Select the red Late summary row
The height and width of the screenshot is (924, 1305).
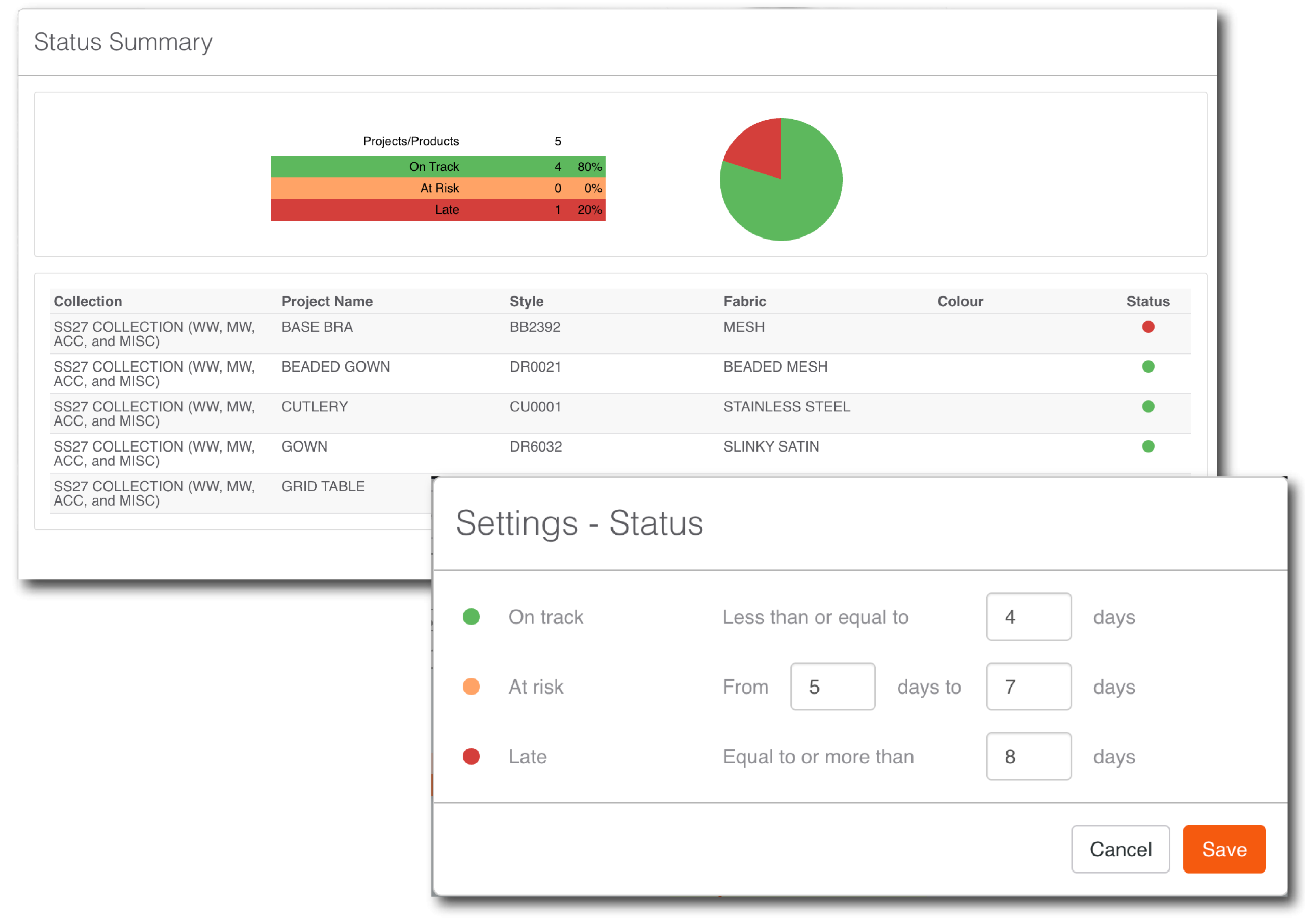[438, 210]
